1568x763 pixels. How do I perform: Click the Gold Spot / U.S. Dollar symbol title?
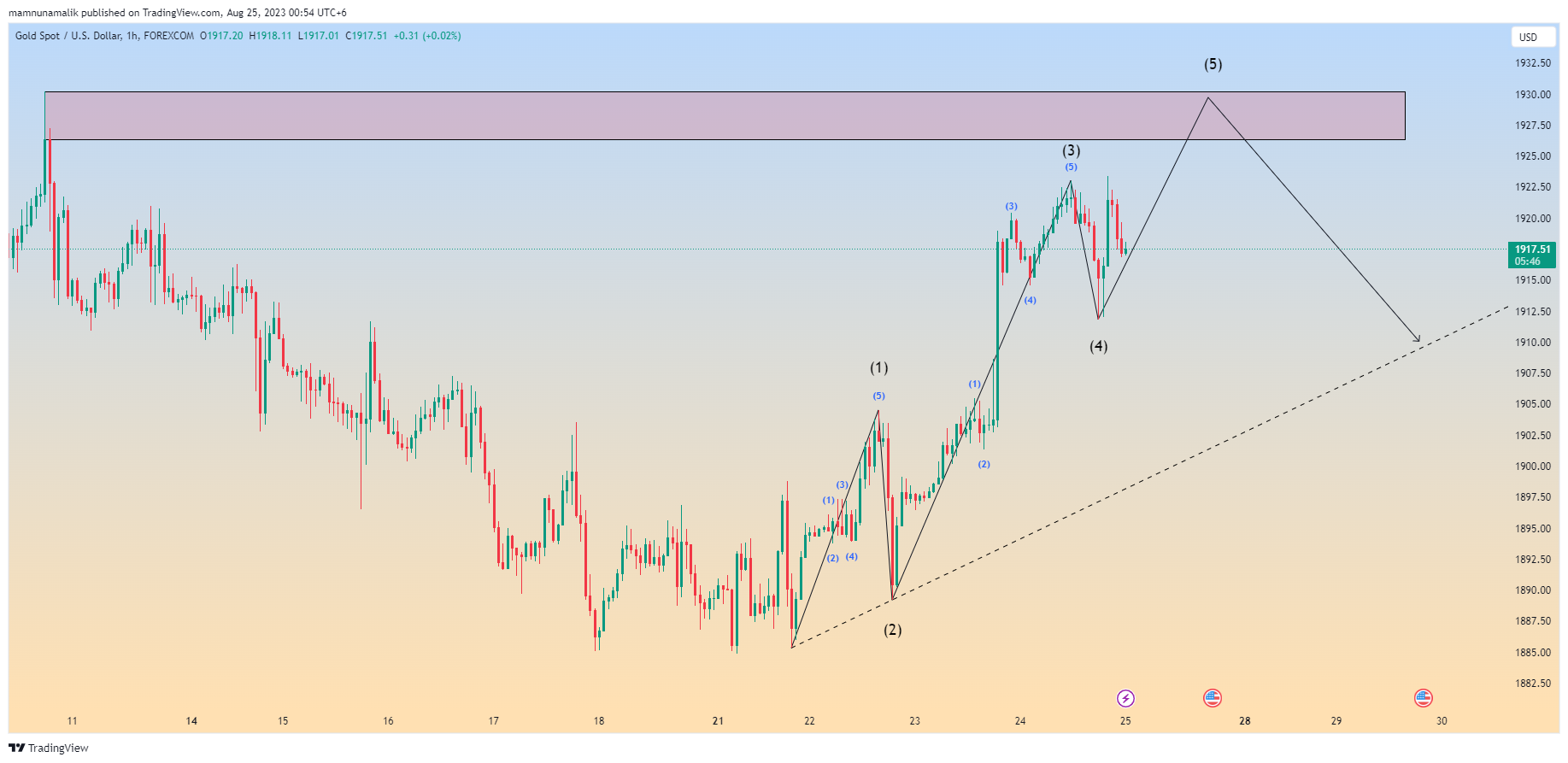coord(104,36)
